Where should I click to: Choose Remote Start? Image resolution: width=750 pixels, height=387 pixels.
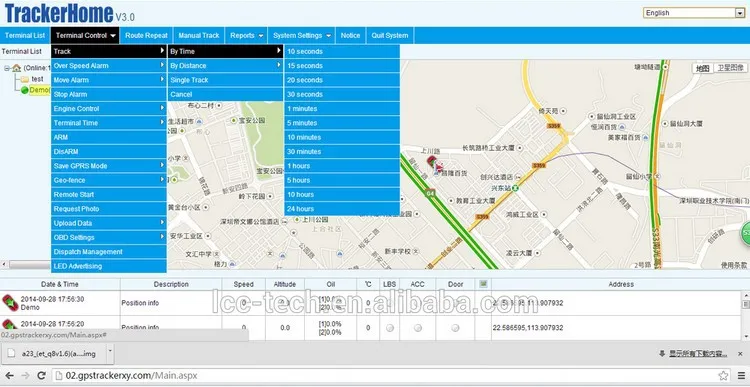pos(109,195)
